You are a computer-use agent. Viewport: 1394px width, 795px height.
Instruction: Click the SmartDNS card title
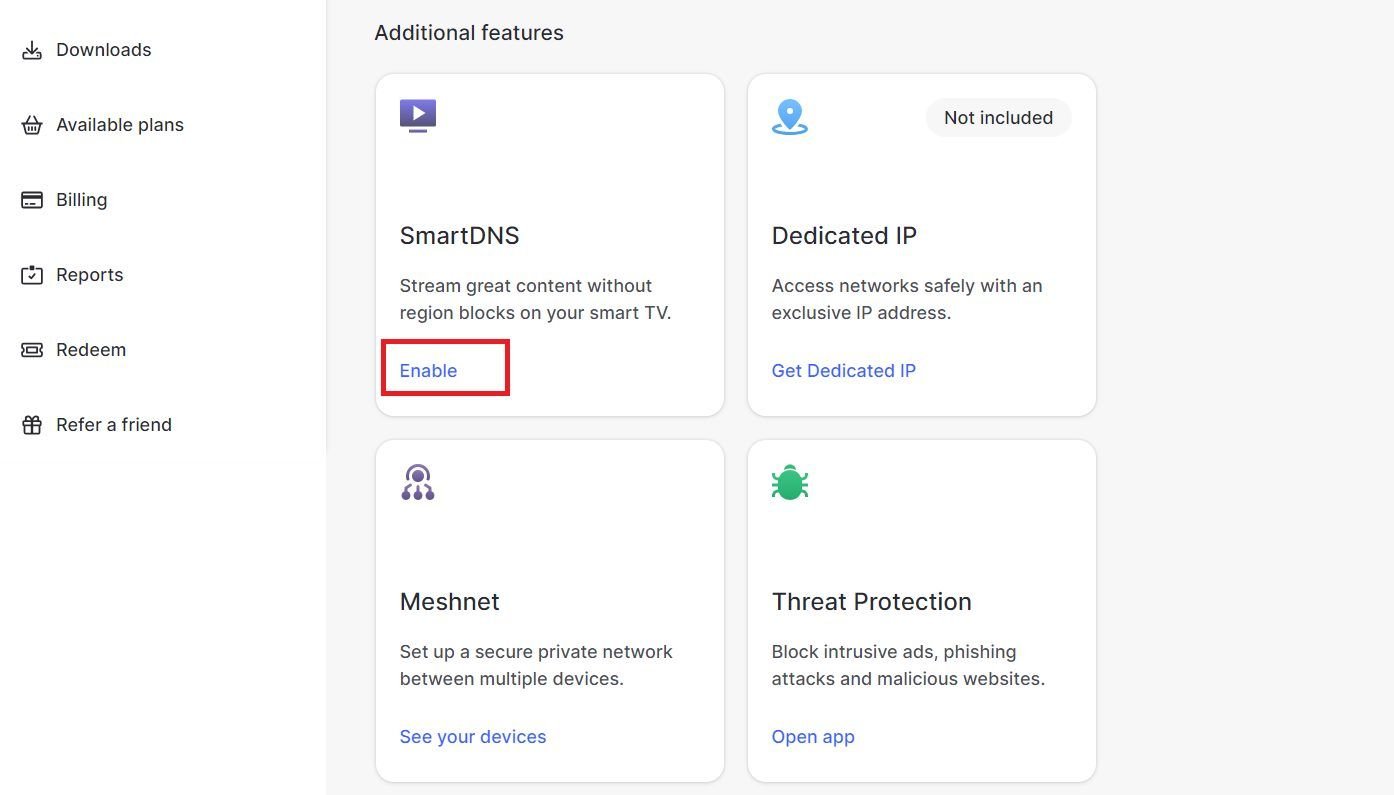pyautogui.click(x=460, y=236)
